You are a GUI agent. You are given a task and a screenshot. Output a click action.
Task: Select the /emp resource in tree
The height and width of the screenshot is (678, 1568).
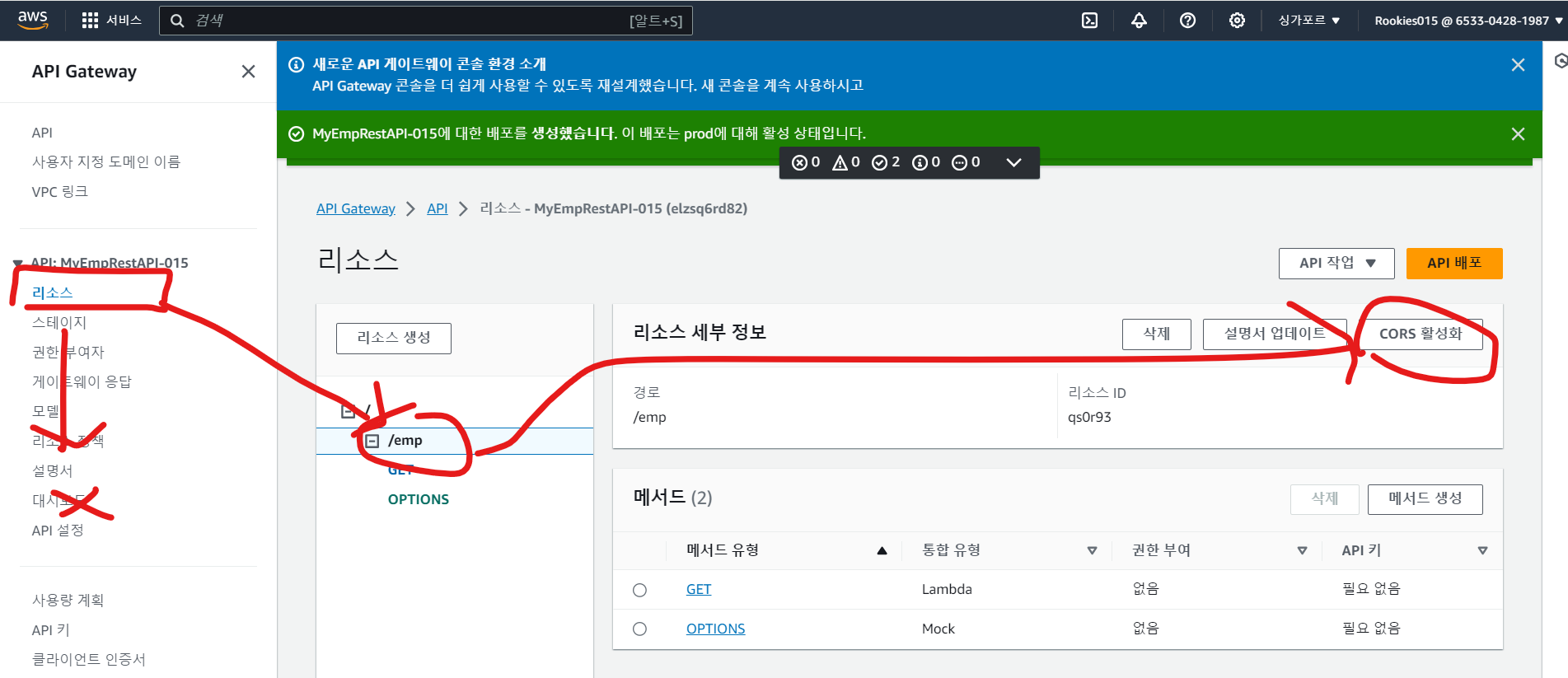(x=405, y=441)
